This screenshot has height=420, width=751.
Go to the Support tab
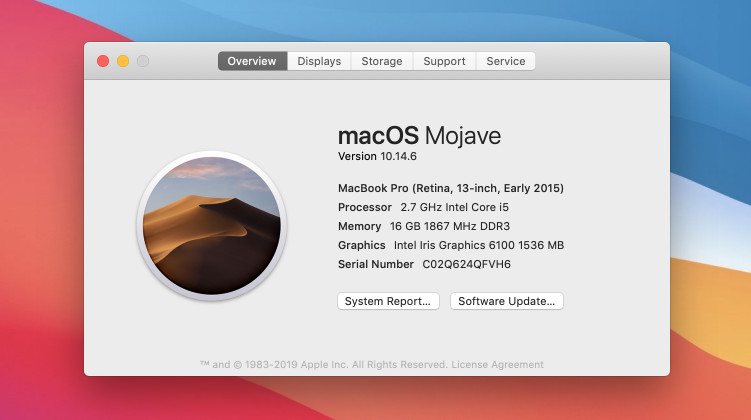pyautogui.click(x=444, y=61)
